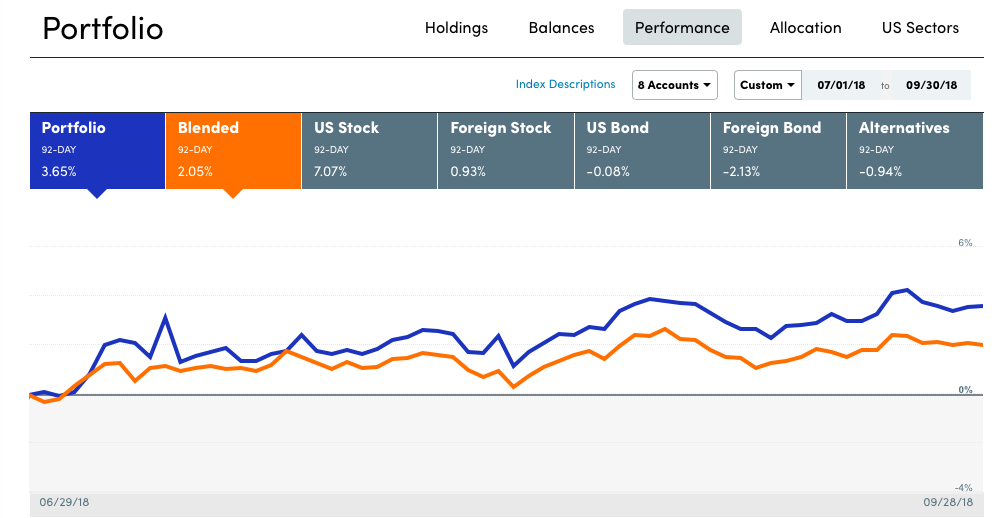Toggle the blue Portfolio series tile

click(x=97, y=151)
